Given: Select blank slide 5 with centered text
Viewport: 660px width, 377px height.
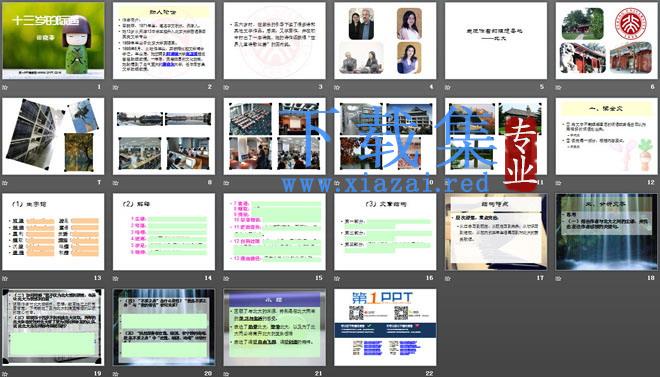Looking at the screenshot, I should pos(496,40).
